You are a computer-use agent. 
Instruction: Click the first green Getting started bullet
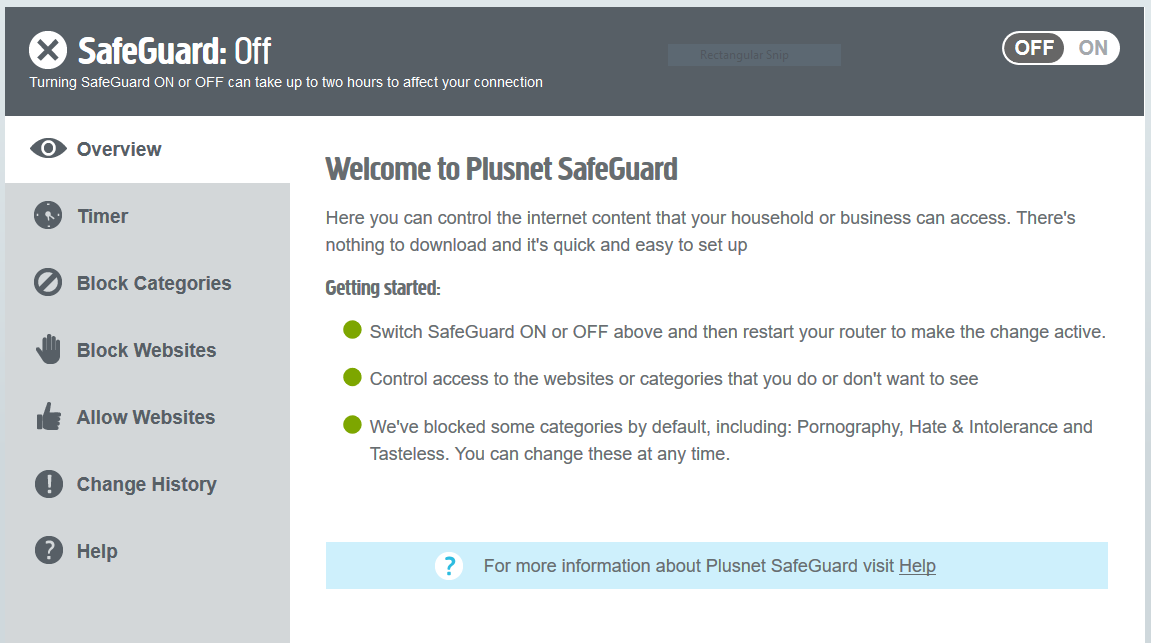[352, 330]
